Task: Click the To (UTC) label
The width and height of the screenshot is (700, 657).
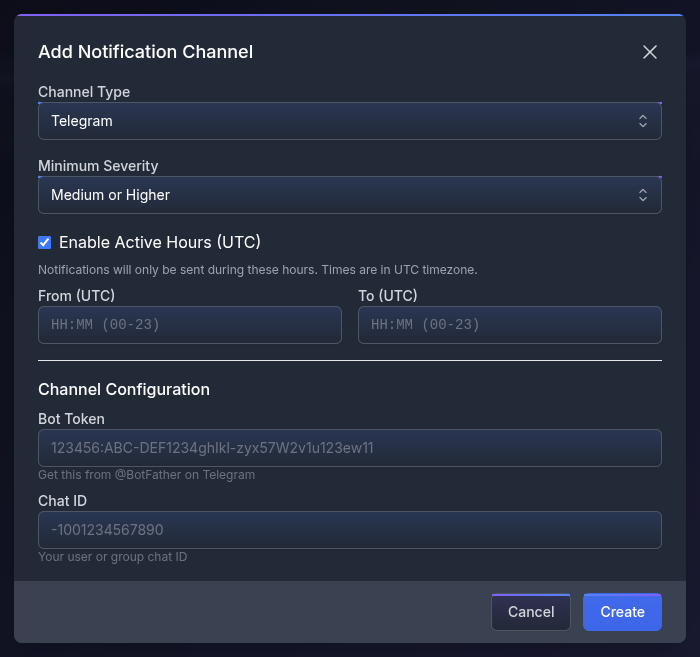Action: [388, 296]
